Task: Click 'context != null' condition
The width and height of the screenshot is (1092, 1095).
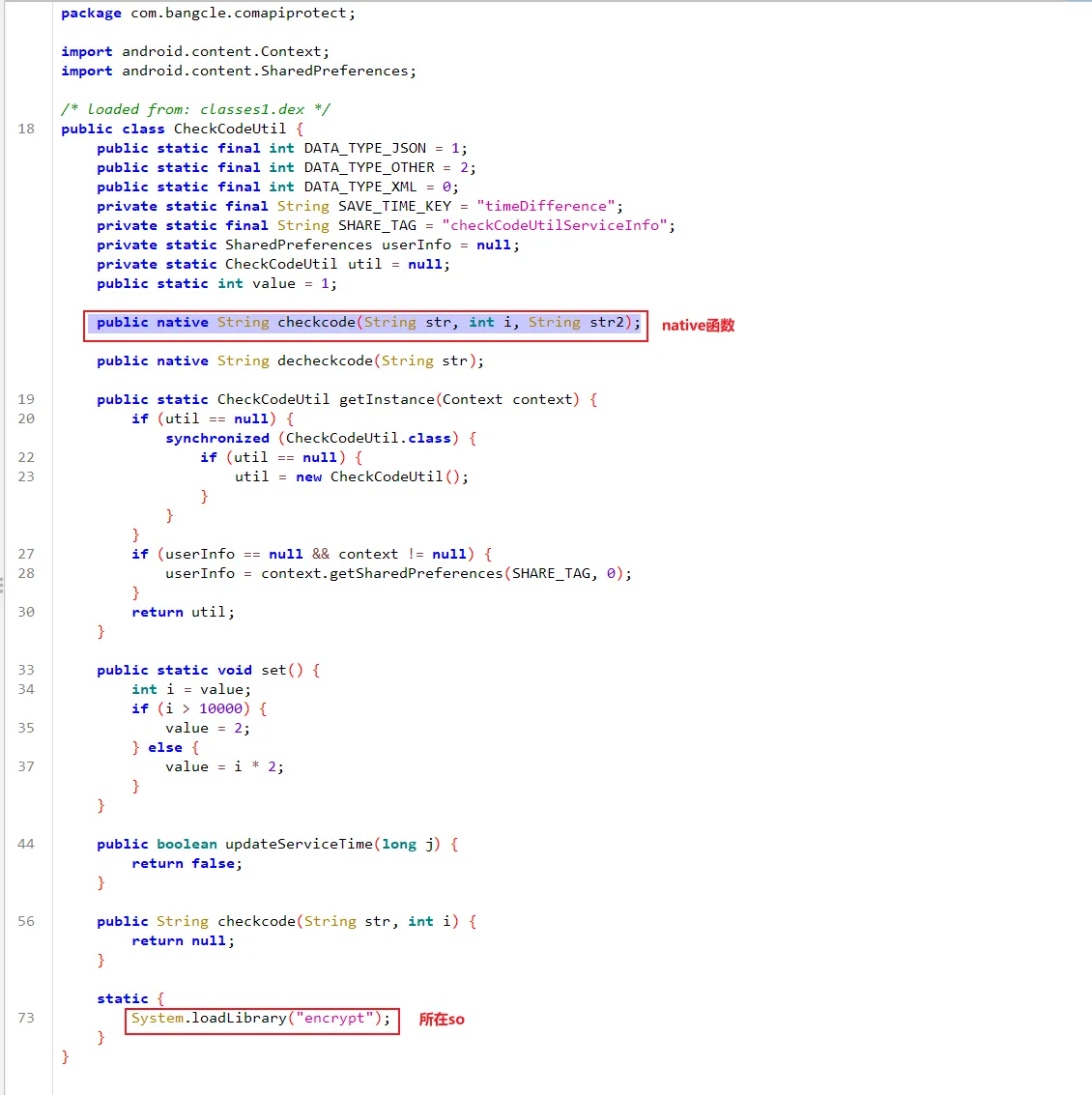Action: pos(402,555)
